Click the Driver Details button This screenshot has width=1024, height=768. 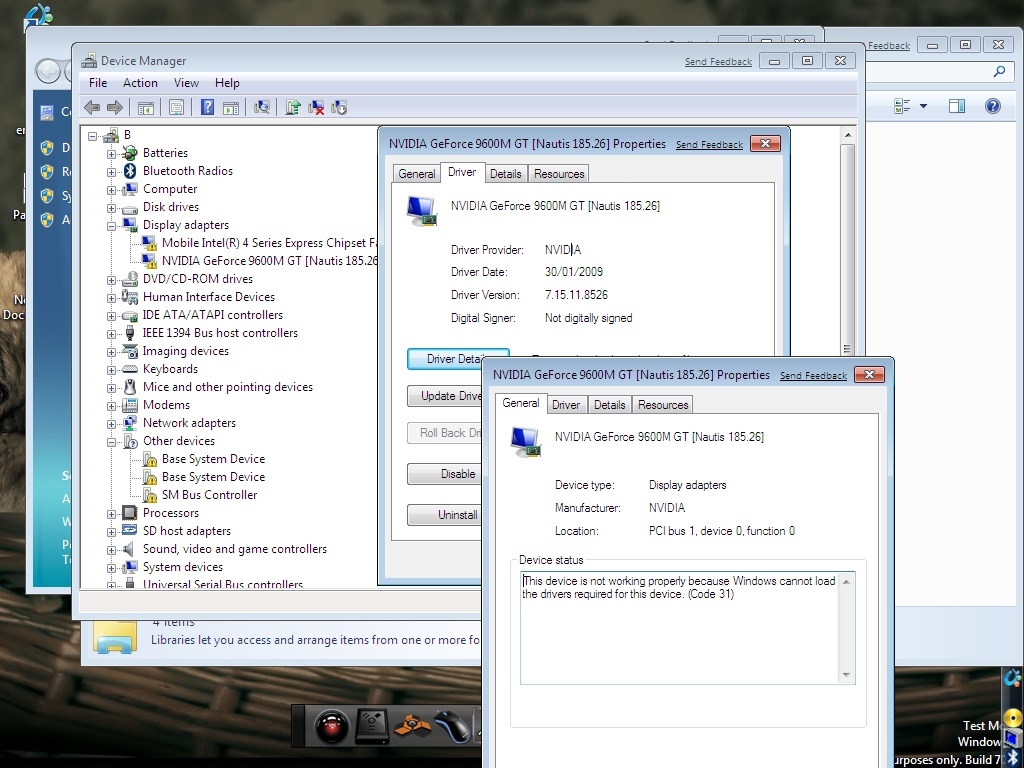click(456, 359)
